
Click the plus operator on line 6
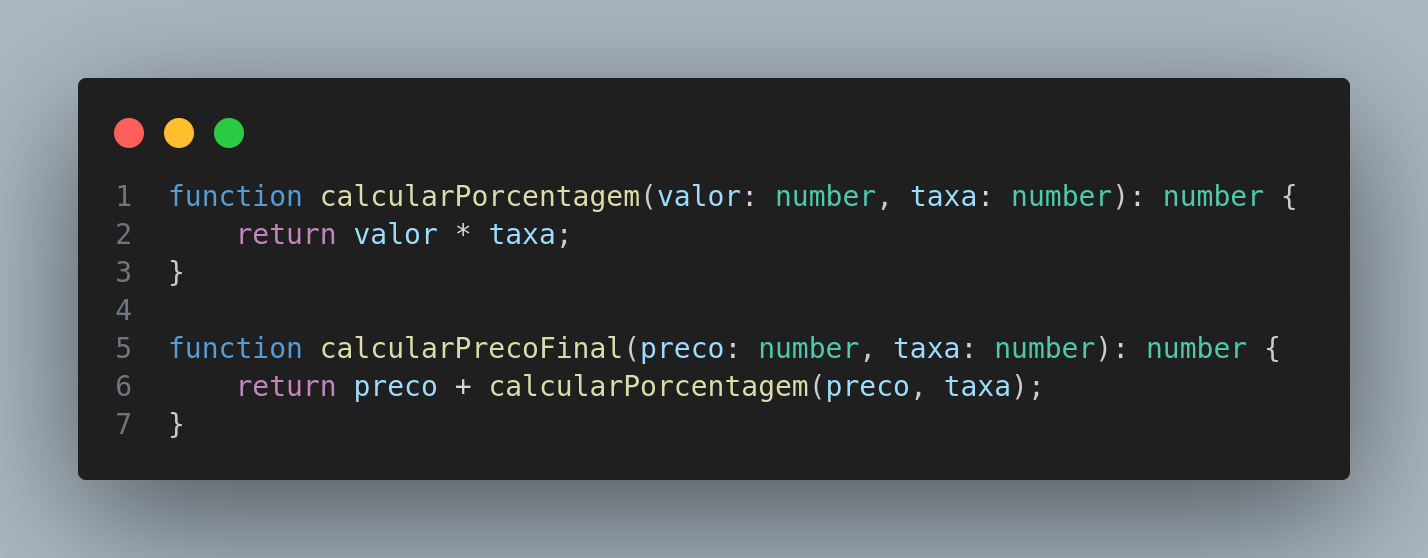coord(463,387)
